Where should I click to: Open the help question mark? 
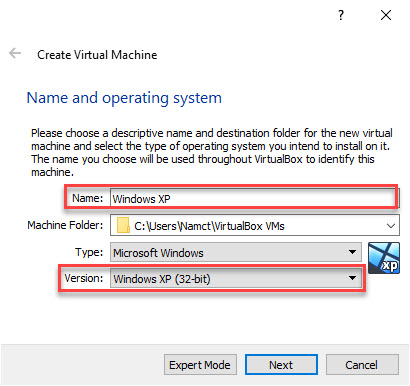(341, 15)
